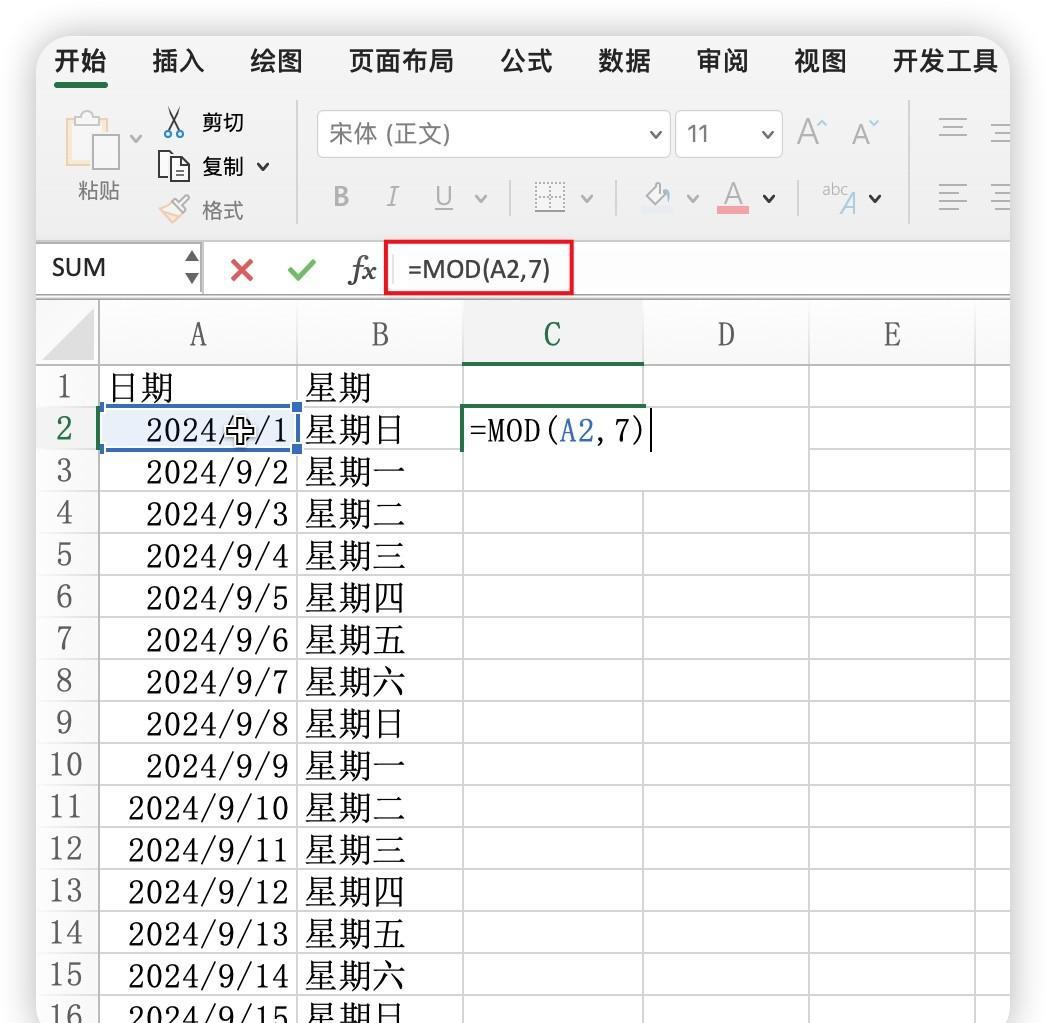This screenshot has height=1023, width=1046.
Task: Open the 页面布局 tab
Action: click(x=401, y=61)
